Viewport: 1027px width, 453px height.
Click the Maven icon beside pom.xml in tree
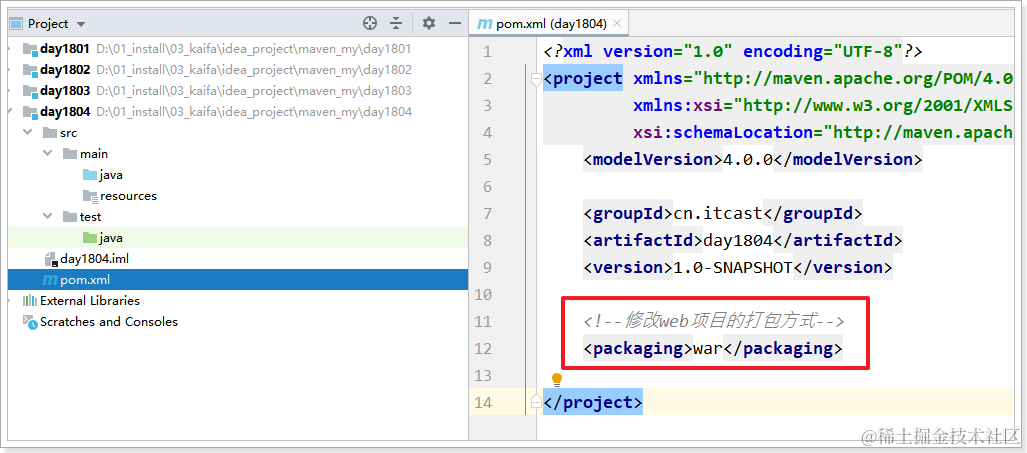point(50,280)
